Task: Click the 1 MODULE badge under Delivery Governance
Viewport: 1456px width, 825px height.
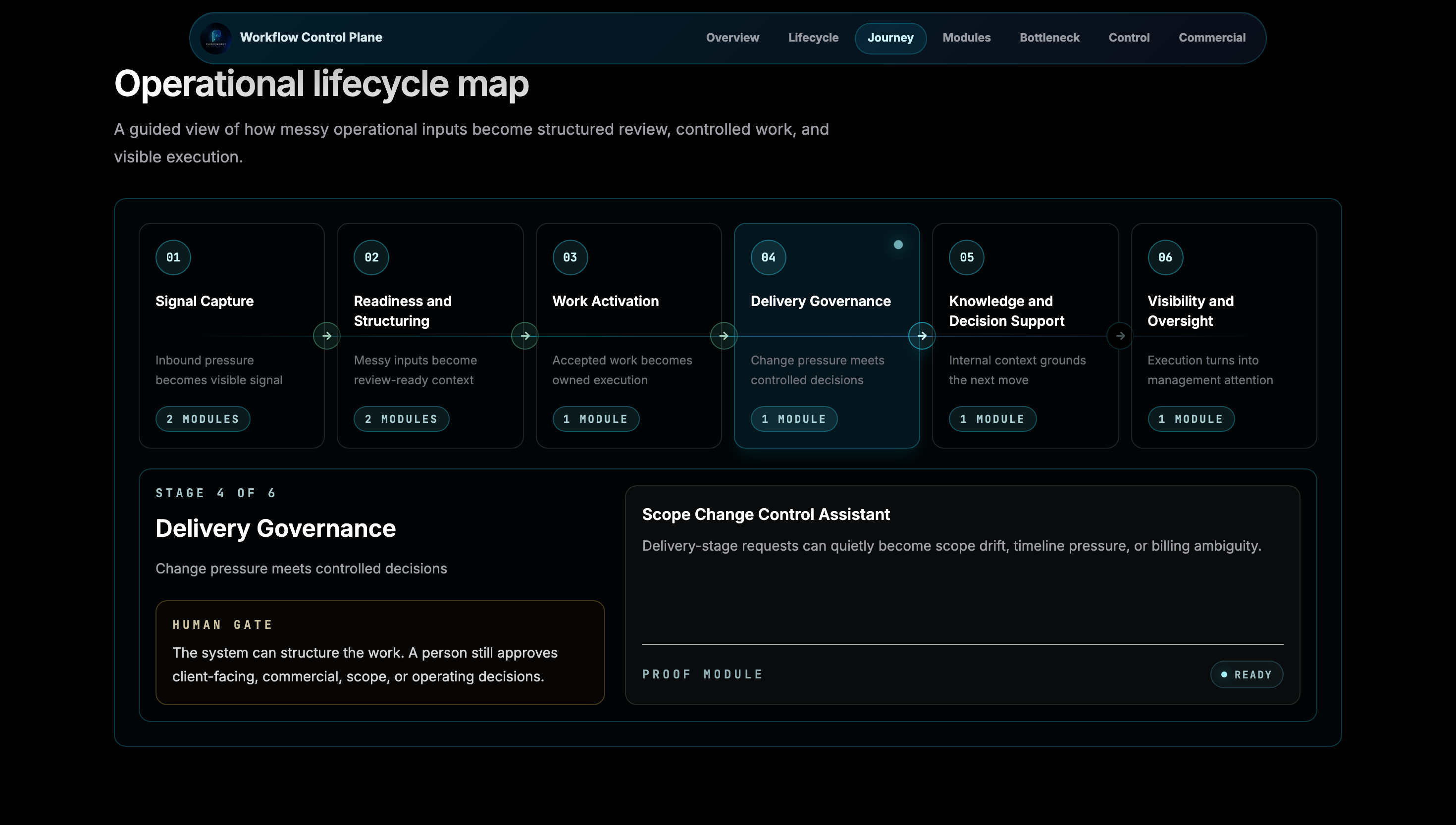Action: coord(794,419)
